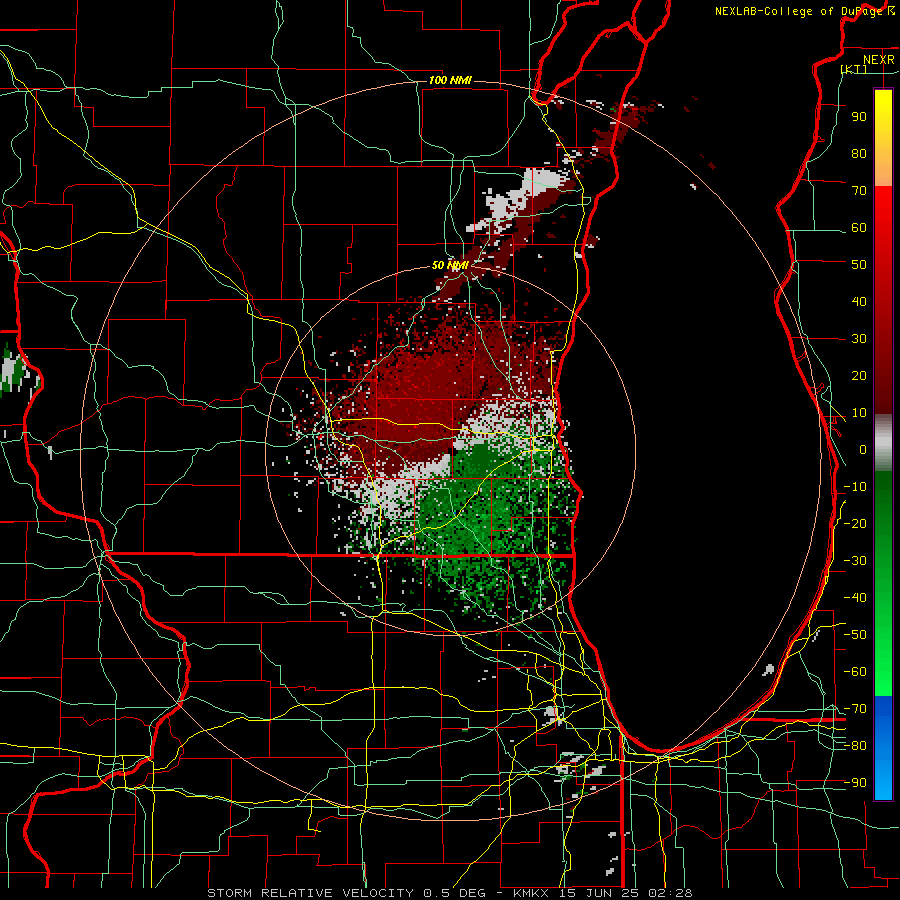Click the positive 10 knot scale label
Screen dimensions: 900x900
click(x=859, y=413)
